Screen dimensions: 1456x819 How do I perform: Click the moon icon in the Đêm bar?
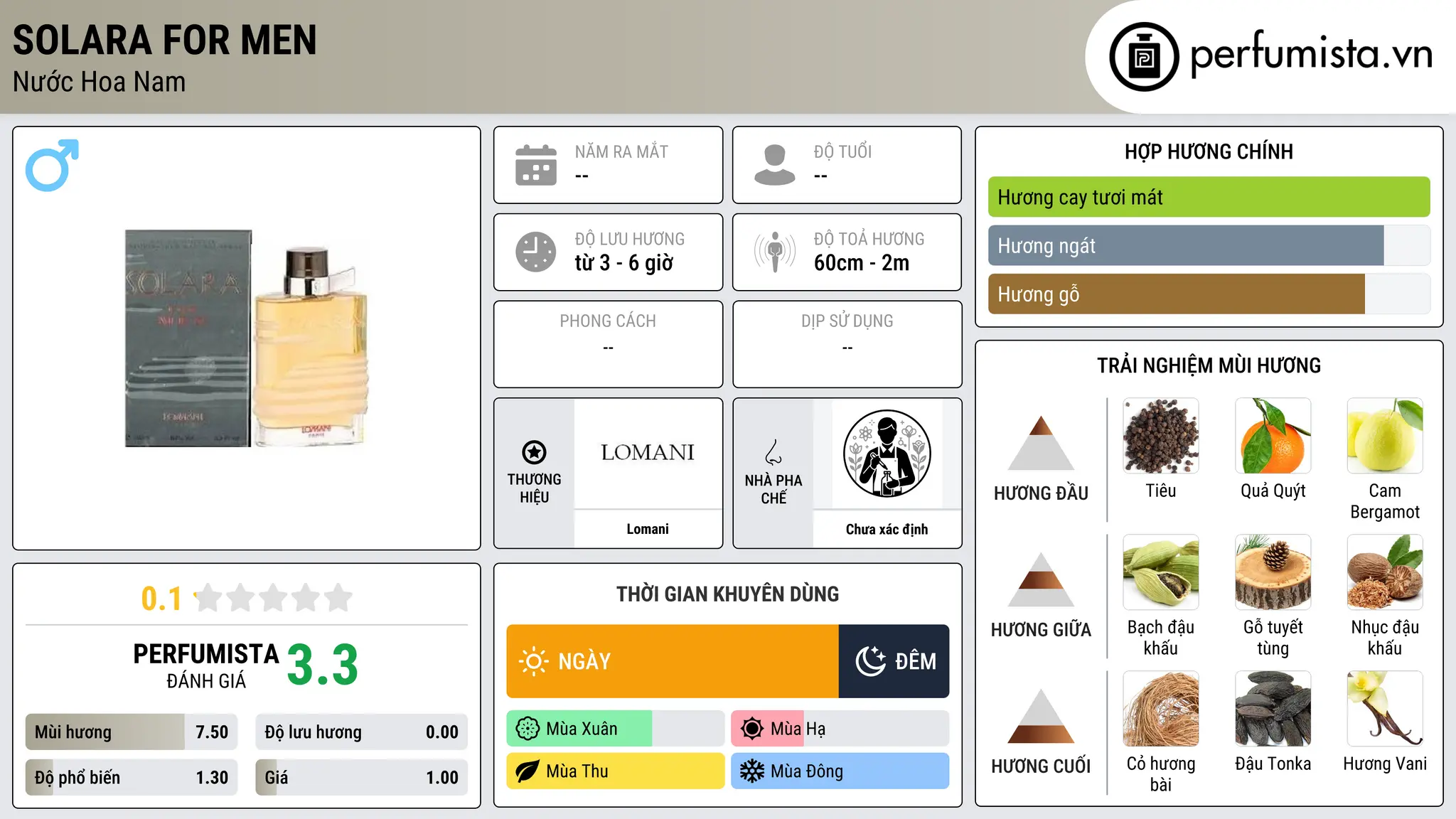(x=870, y=661)
